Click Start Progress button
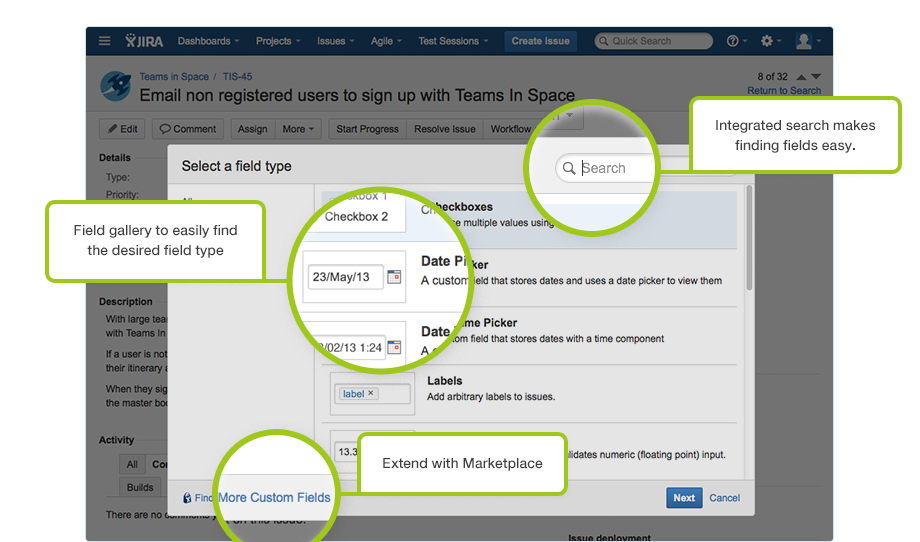Image resolution: width=920 pixels, height=542 pixels. tap(367, 129)
